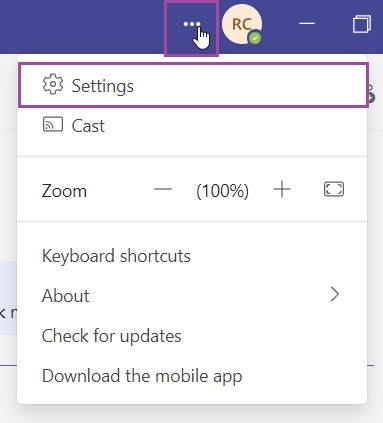Select the Settings menu item
This screenshot has width=383, height=423.
tap(193, 85)
